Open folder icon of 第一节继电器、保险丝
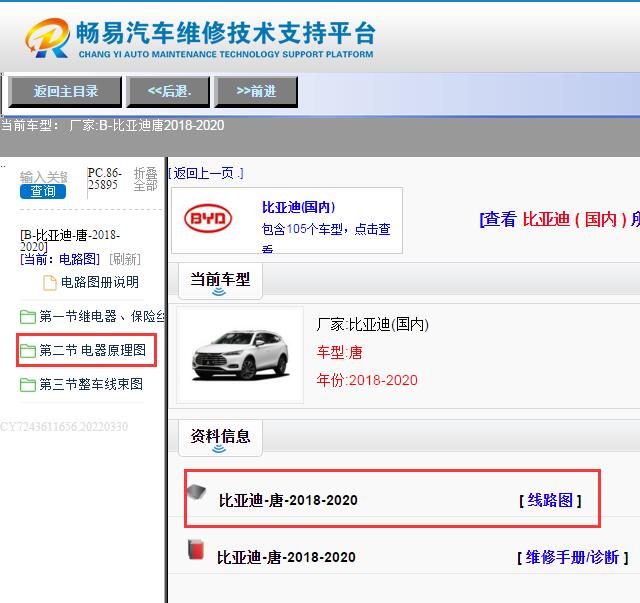This screenshot has height=603, width=640. click(x=28, y=316)
